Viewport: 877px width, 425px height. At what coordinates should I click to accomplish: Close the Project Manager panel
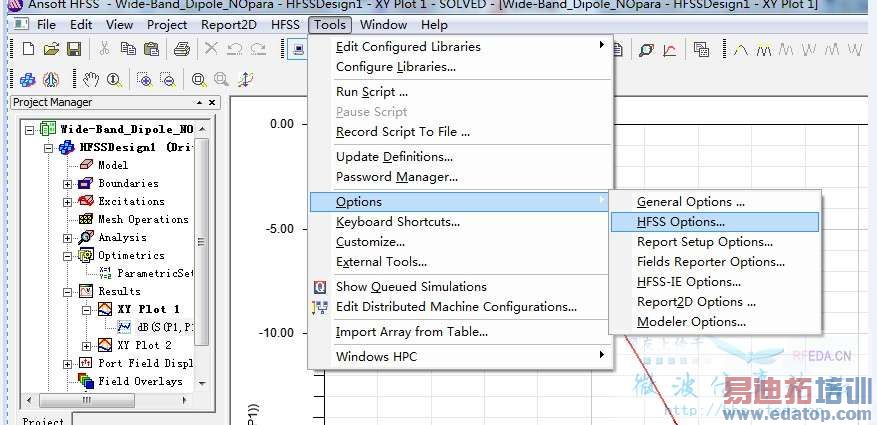(x=212, y=102)
